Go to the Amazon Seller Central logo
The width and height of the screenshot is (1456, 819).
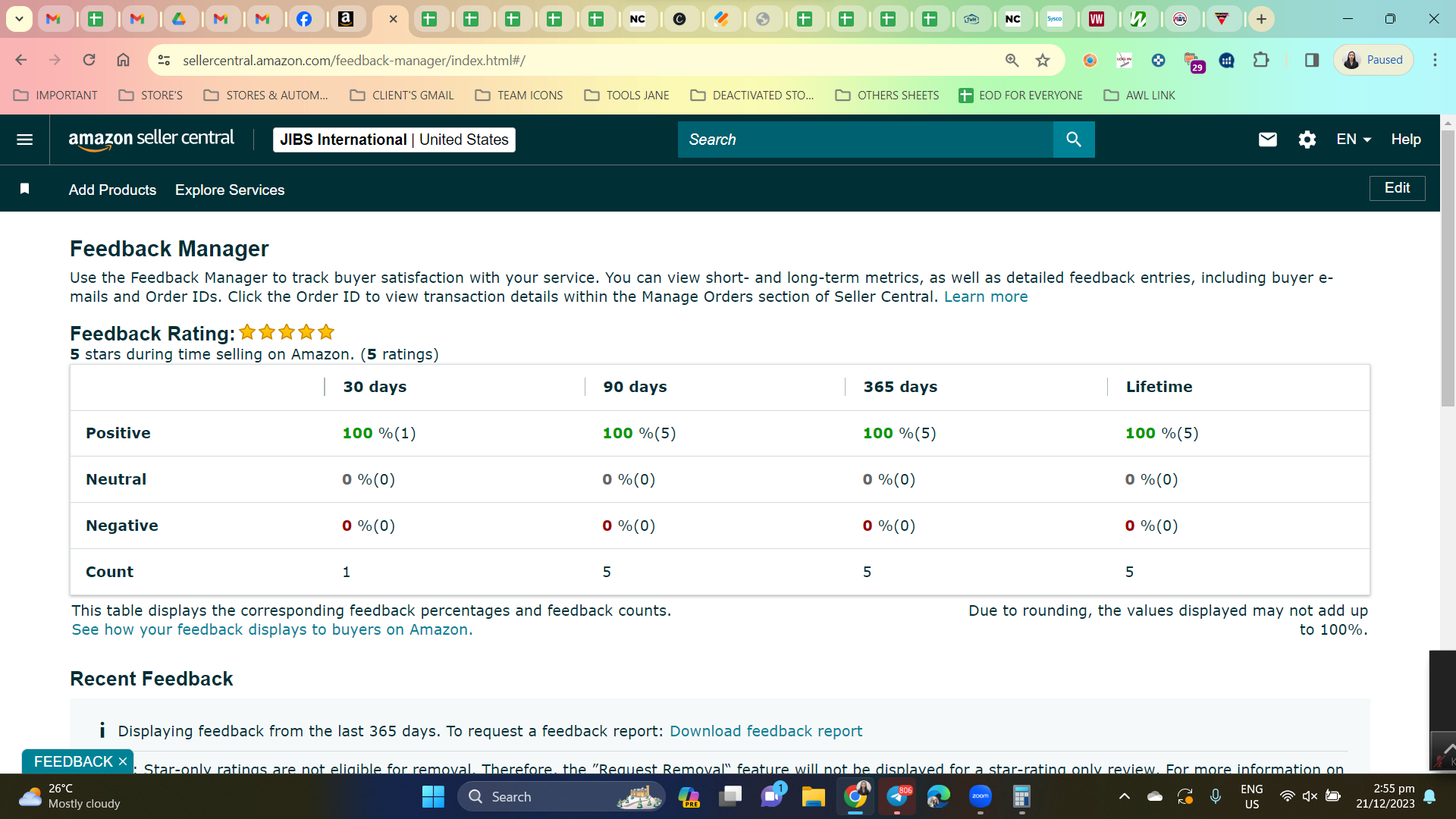click(151, 140)
